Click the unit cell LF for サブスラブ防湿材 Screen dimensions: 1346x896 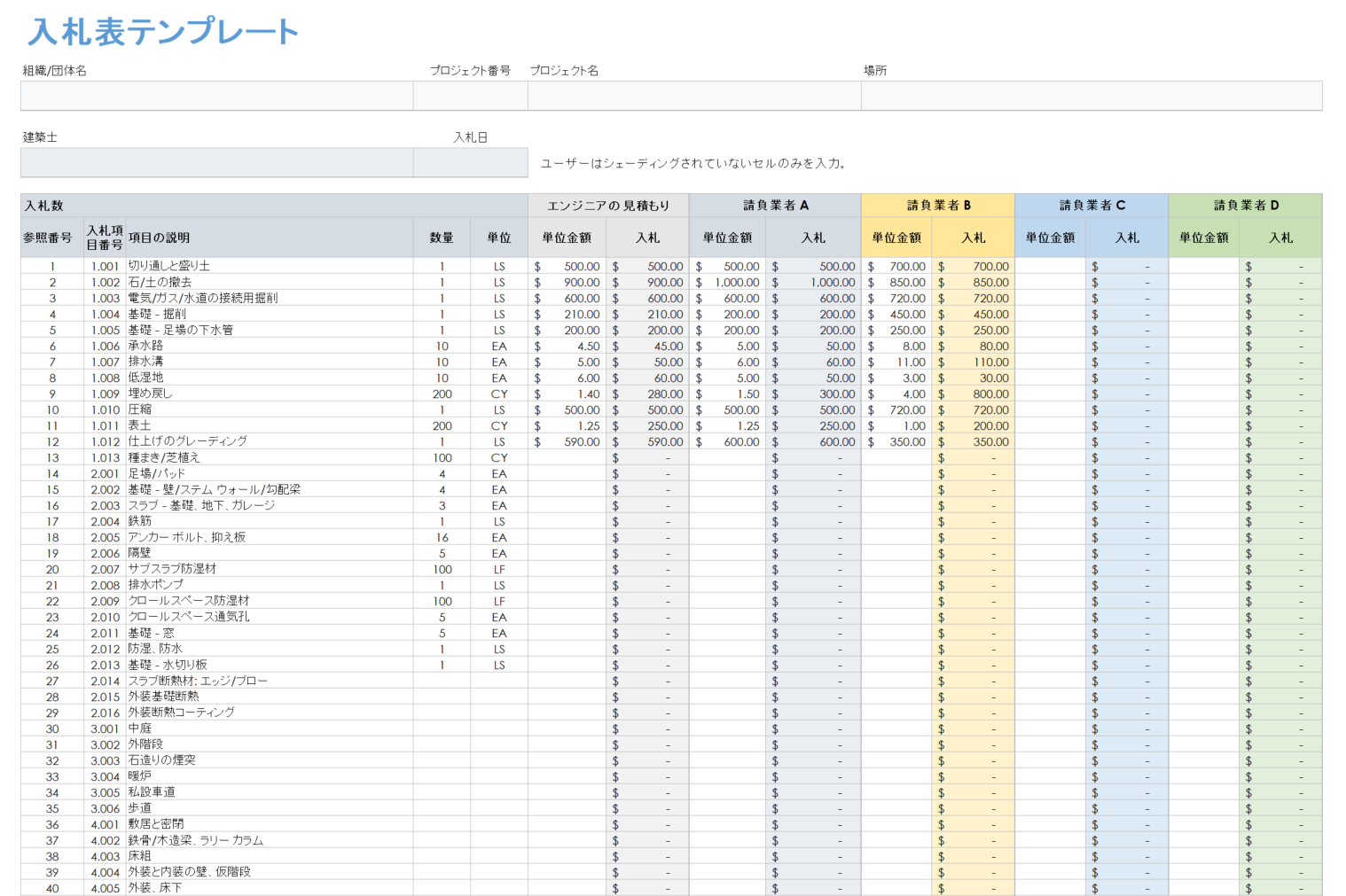coord(499,569)
